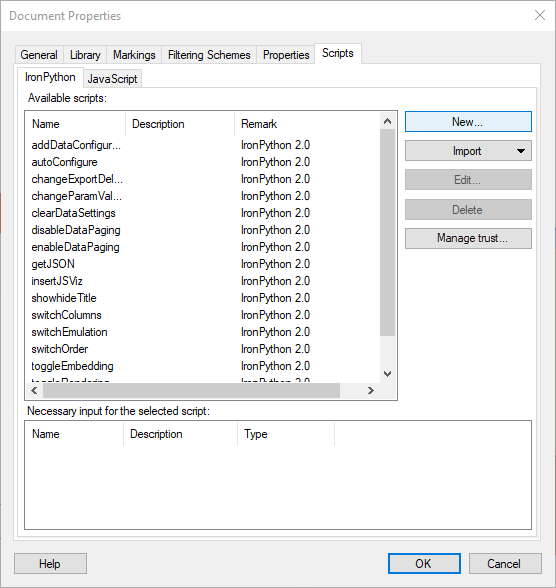Screen dimensions: 556x588
Task: Select the clearDataSettings script
Action: coord(73,213)
